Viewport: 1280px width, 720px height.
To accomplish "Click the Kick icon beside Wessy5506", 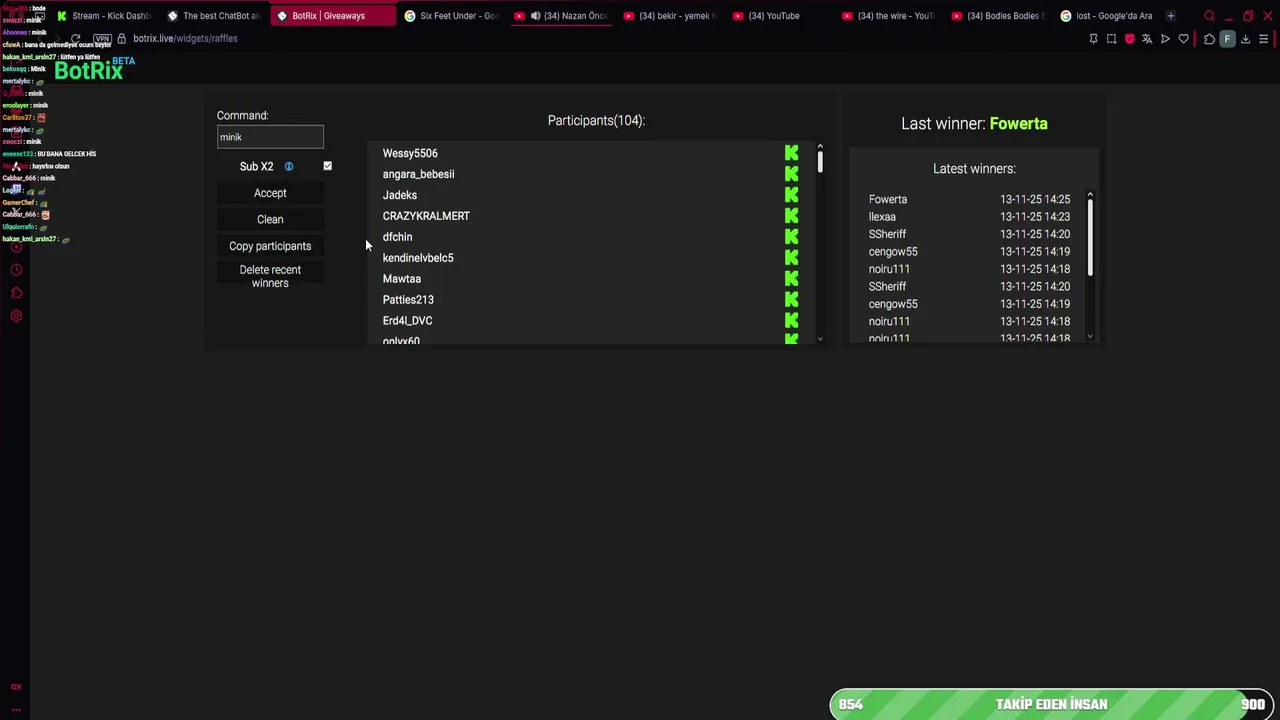I will 792,153.
